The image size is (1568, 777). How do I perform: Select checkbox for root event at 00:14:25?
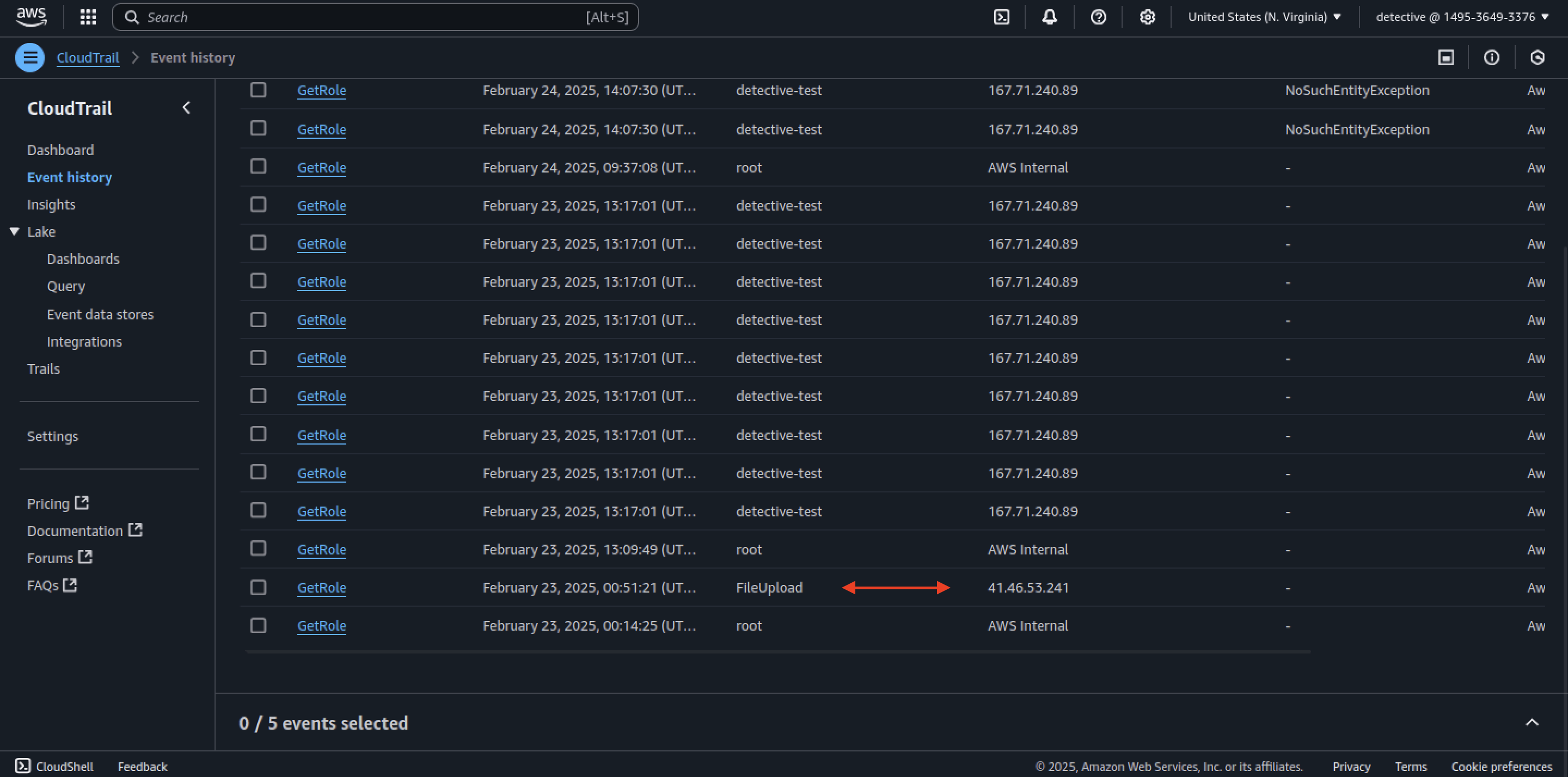pyautogui.click(x=258, y=625)
